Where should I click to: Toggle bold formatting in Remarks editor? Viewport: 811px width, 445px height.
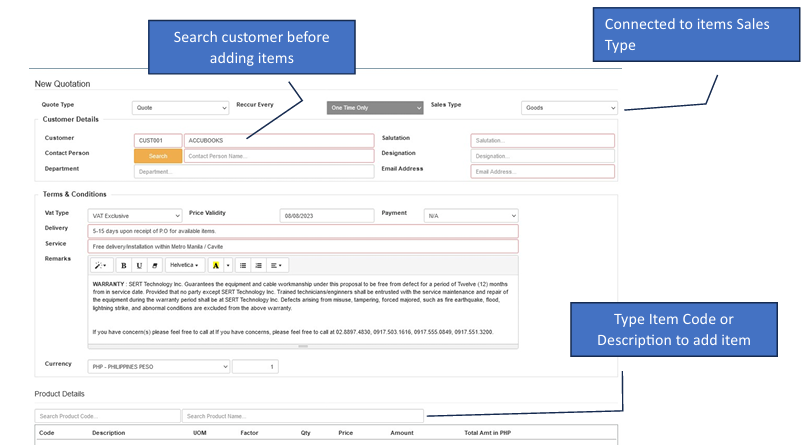click(x=124, y=266)
